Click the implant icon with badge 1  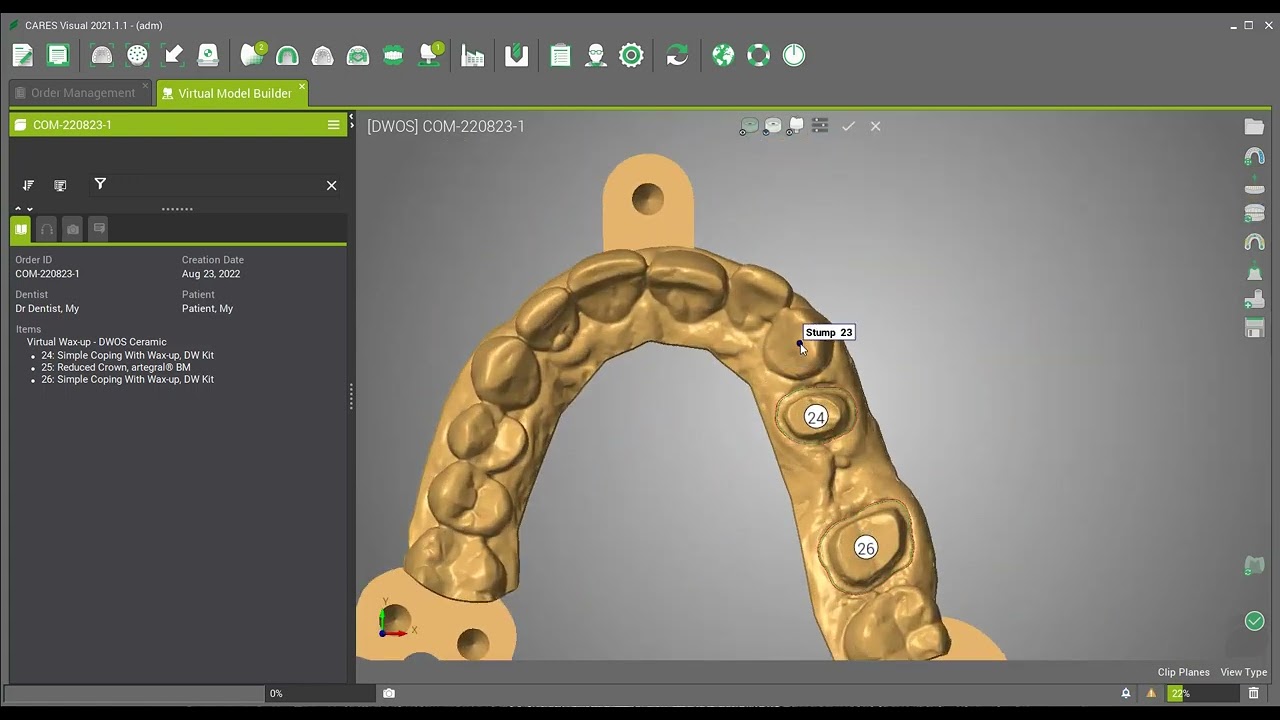(x=430, y=55)
